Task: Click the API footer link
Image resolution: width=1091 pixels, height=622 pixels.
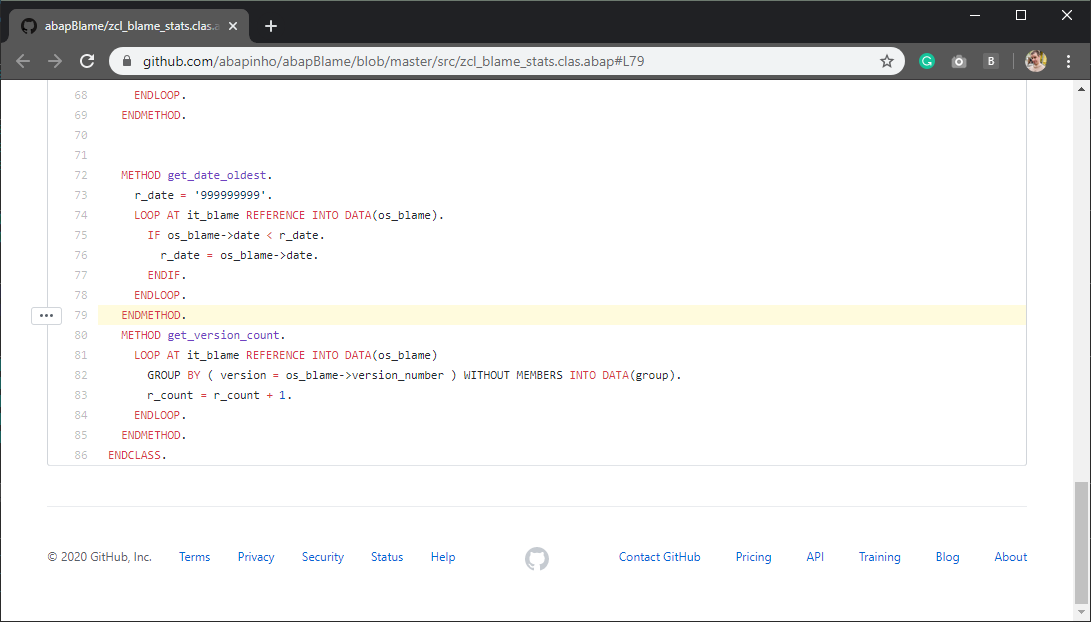Action: click(815, 557)
